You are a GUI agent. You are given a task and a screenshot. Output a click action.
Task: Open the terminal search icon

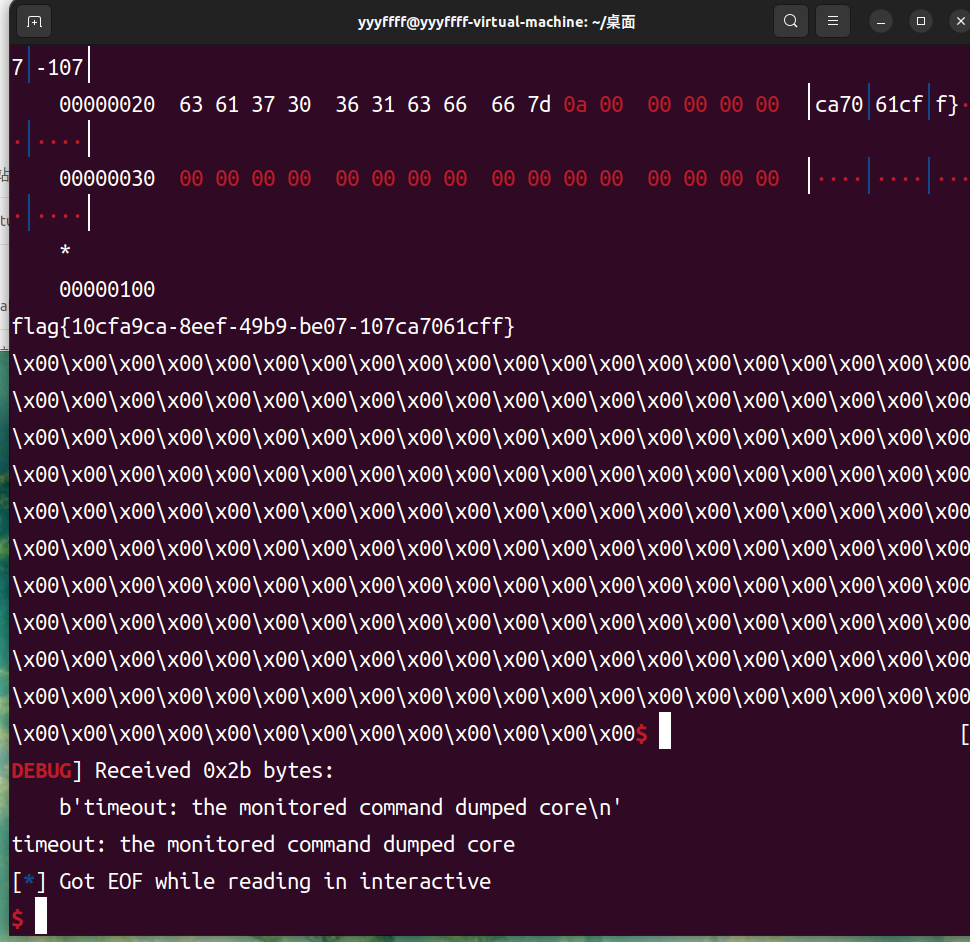790,21
